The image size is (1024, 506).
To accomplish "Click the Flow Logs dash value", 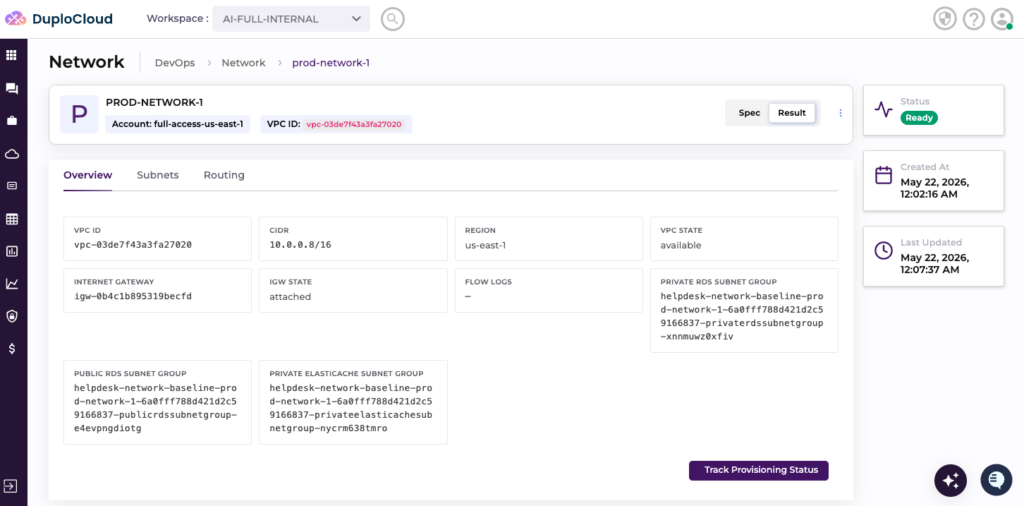I will pos(468,296).
